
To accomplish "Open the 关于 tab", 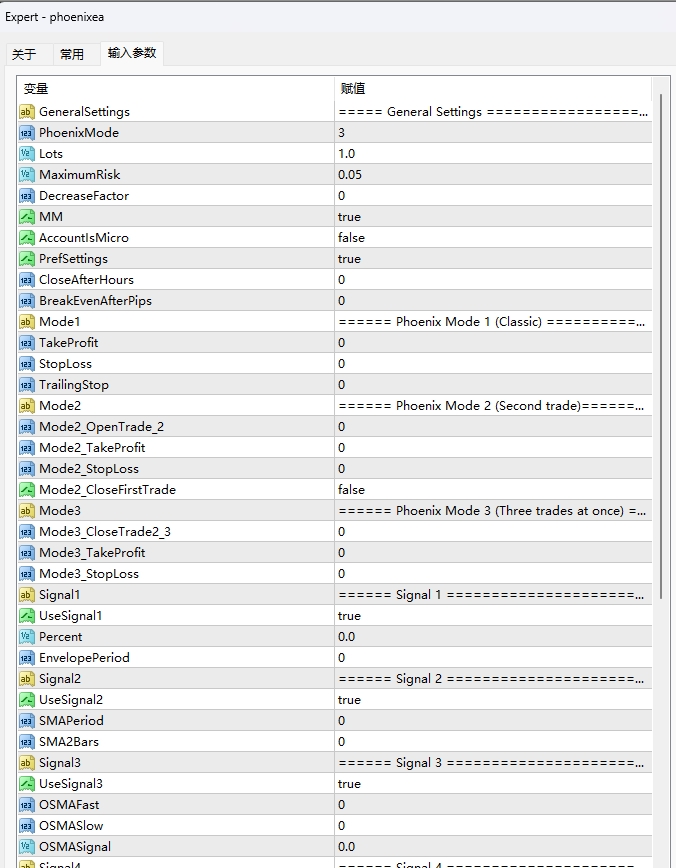I will tap(24, 54).
